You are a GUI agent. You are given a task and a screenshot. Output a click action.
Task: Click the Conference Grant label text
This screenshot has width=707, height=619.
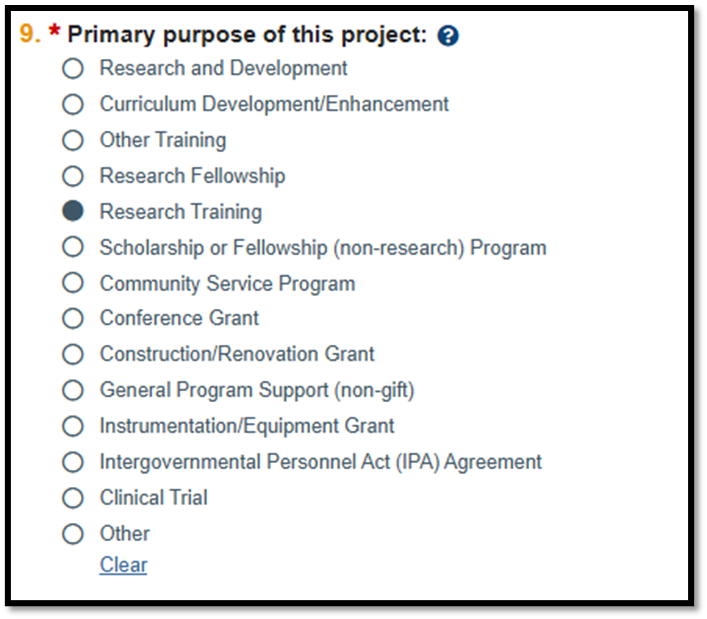pyautogui.click(x=179, y=319)
